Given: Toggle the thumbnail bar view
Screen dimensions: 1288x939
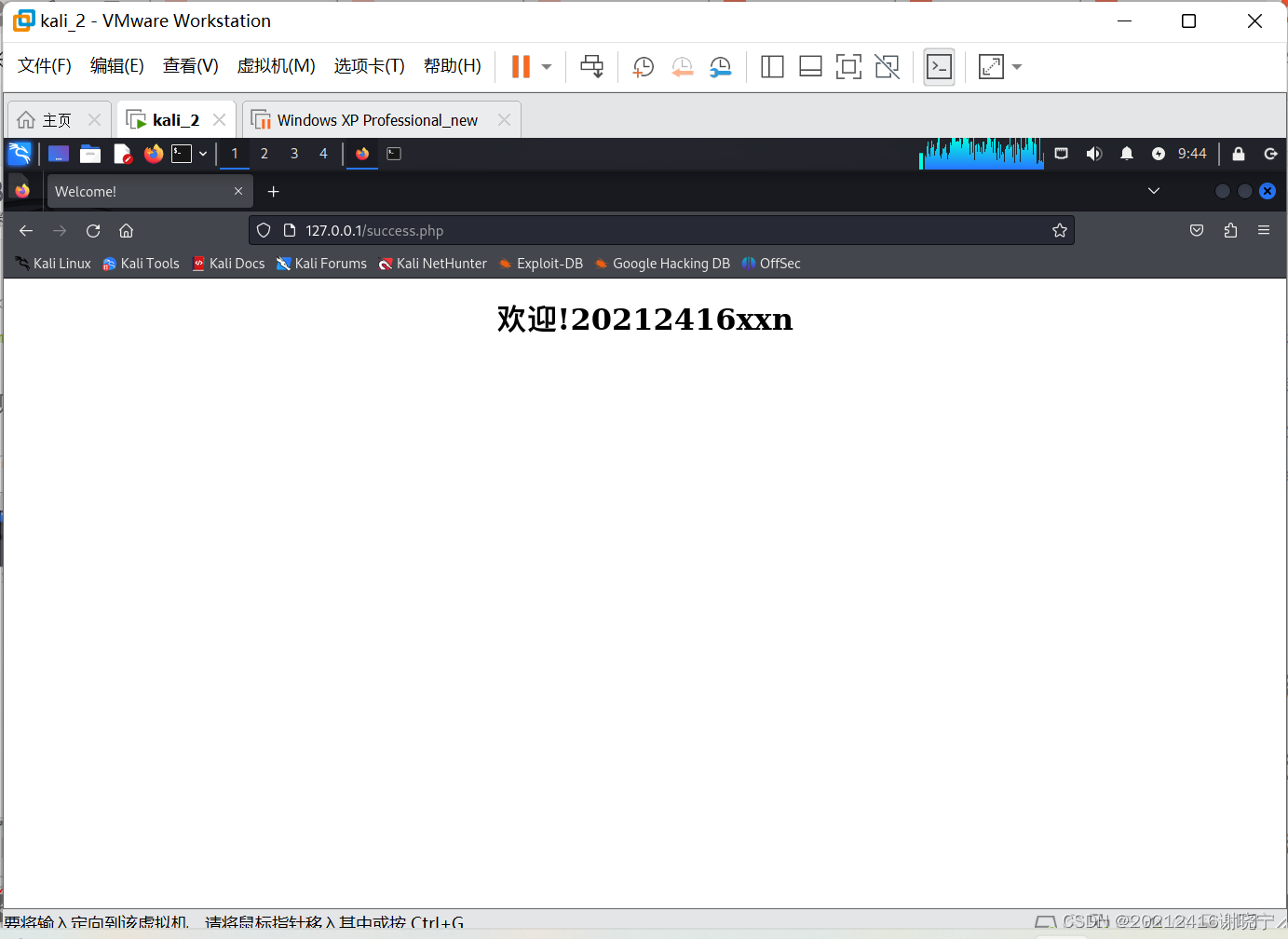Looking at the screenshot, I should click(x=810, y=66).
